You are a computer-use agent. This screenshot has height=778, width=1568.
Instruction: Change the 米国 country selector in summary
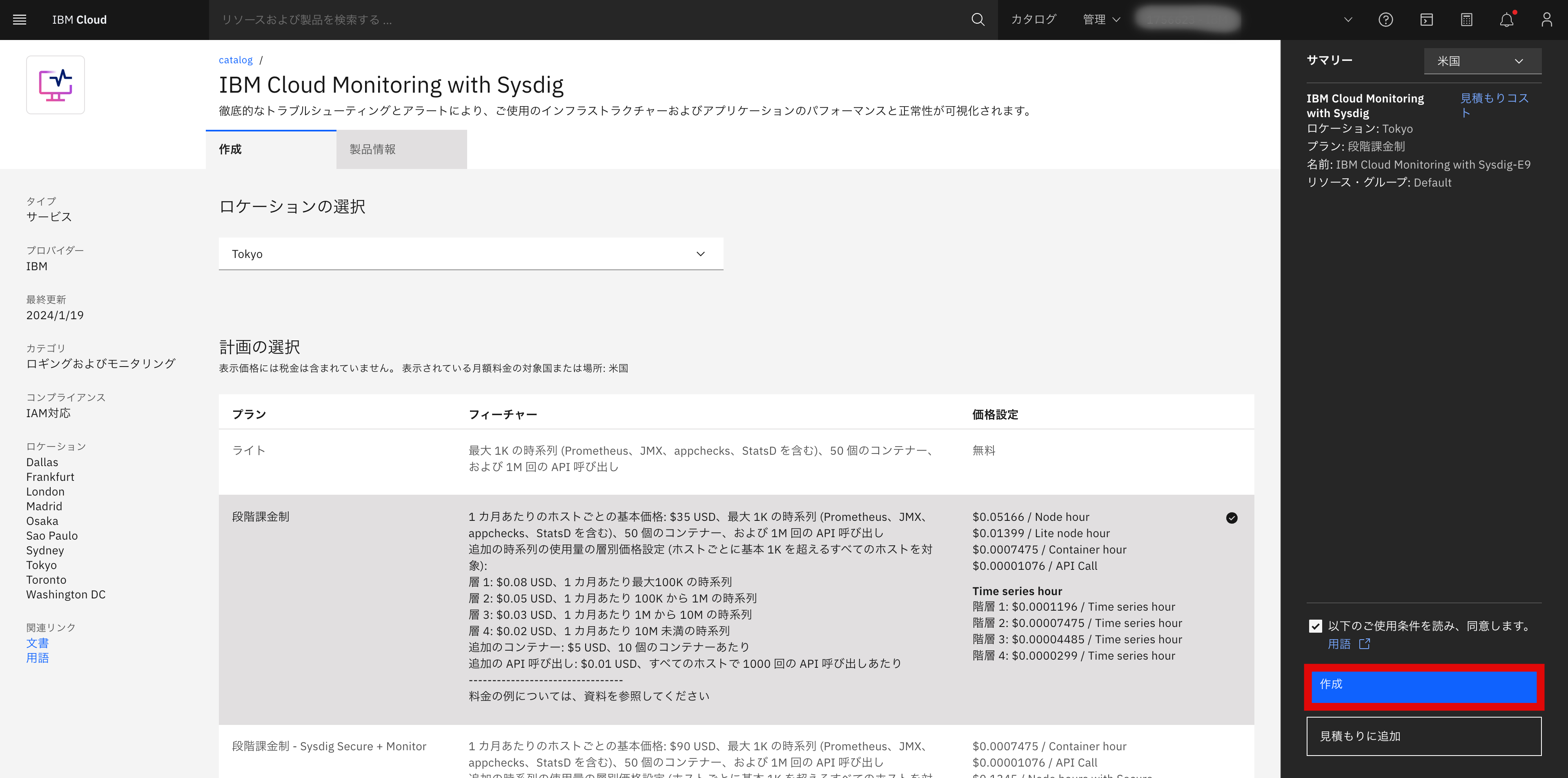(1482, 60)
